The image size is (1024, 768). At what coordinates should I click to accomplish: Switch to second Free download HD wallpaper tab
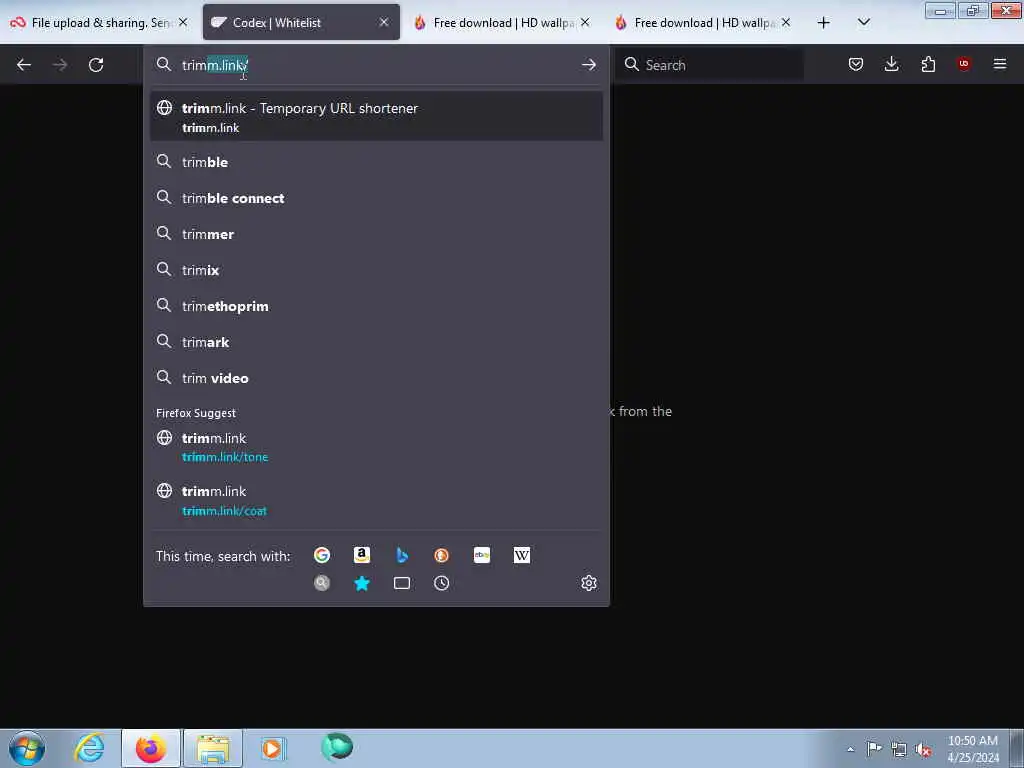tap(703, 23)
